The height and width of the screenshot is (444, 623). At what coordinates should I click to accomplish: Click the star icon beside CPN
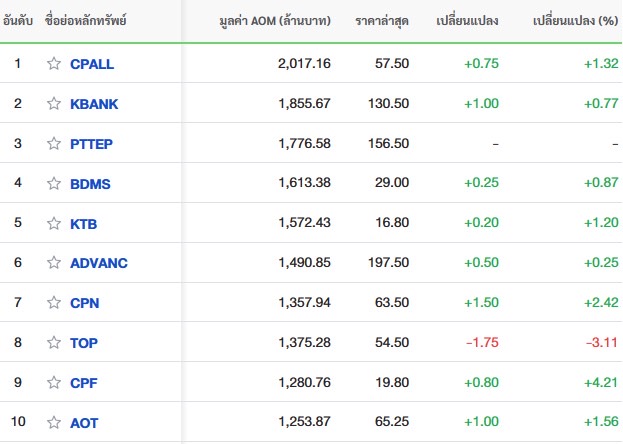(54, 303)
